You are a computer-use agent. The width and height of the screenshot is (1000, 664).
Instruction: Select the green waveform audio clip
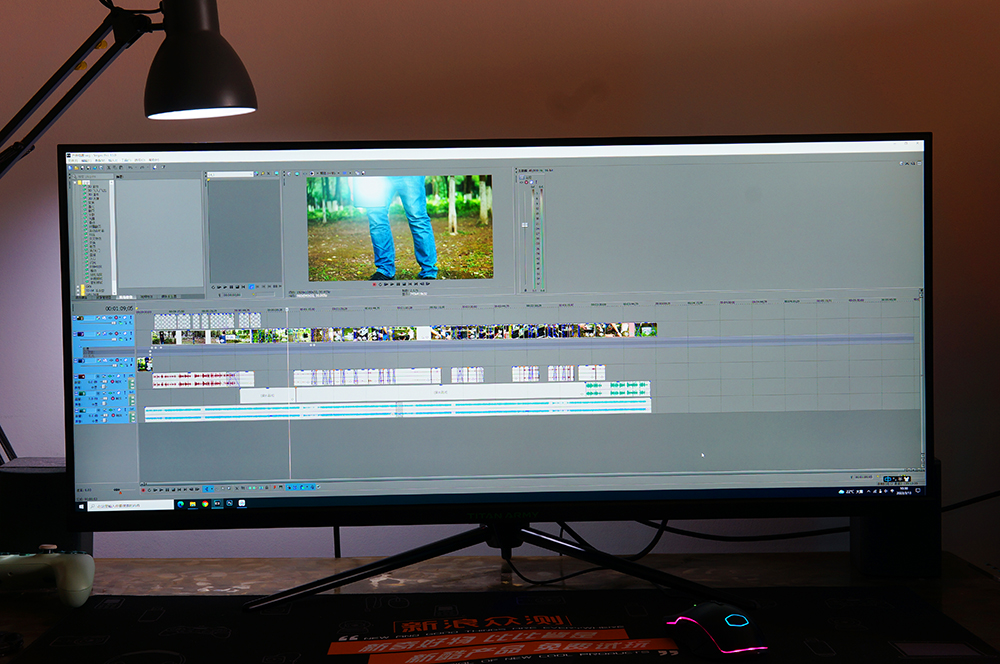[x=617, y=388]
